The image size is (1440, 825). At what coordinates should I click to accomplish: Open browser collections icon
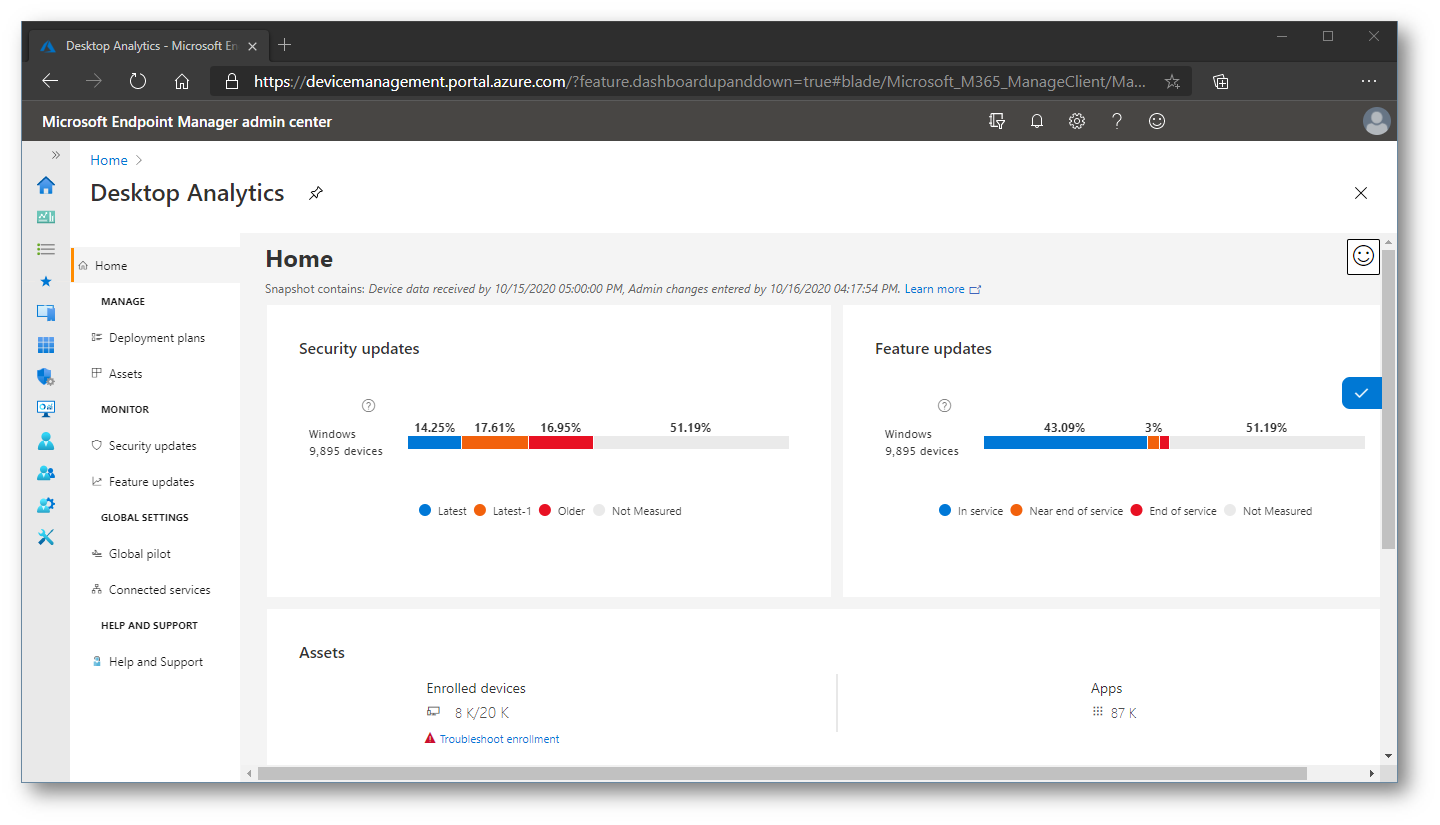(x=1220, y=82)
